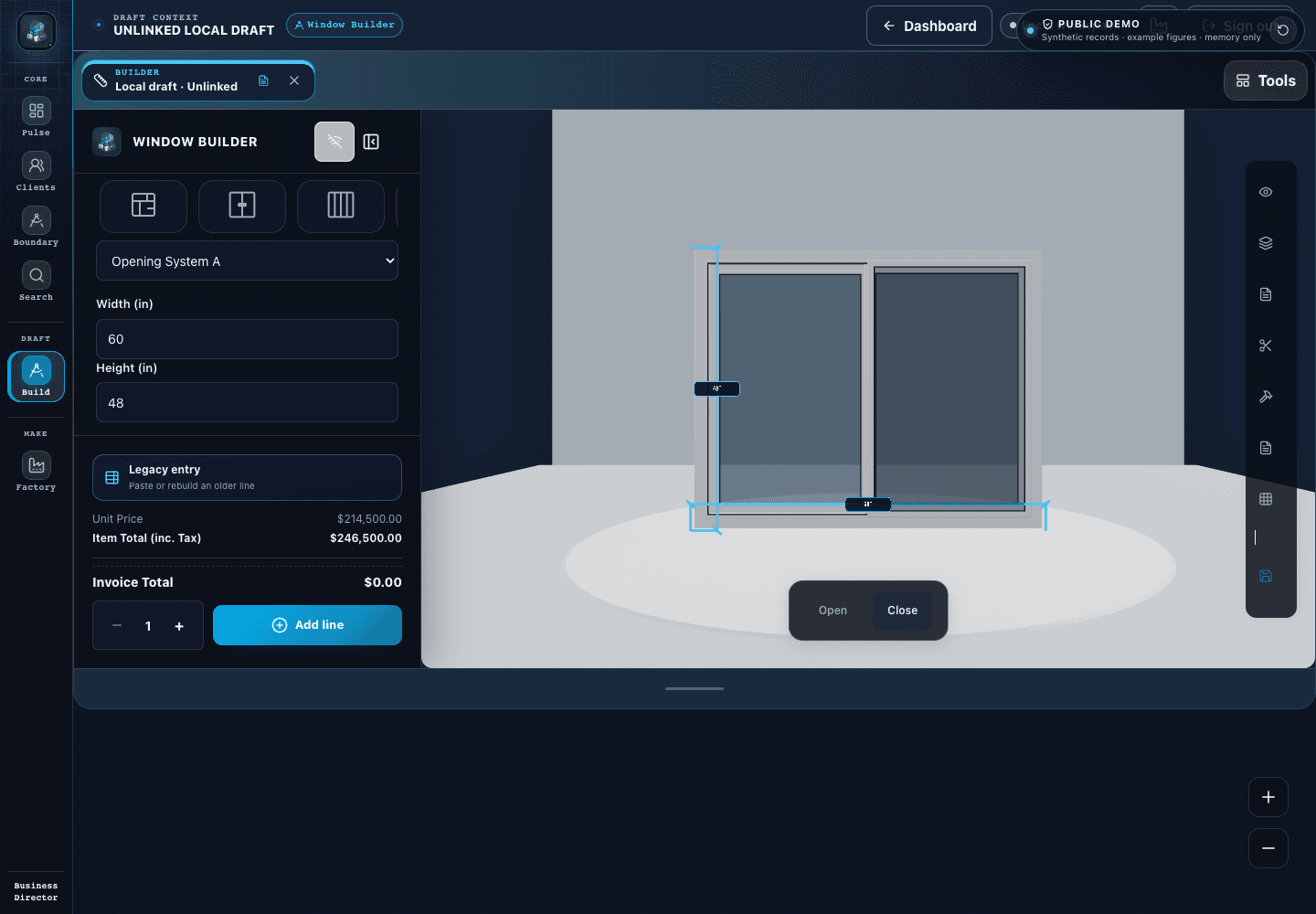Open the Boundary section

[36, 226]
